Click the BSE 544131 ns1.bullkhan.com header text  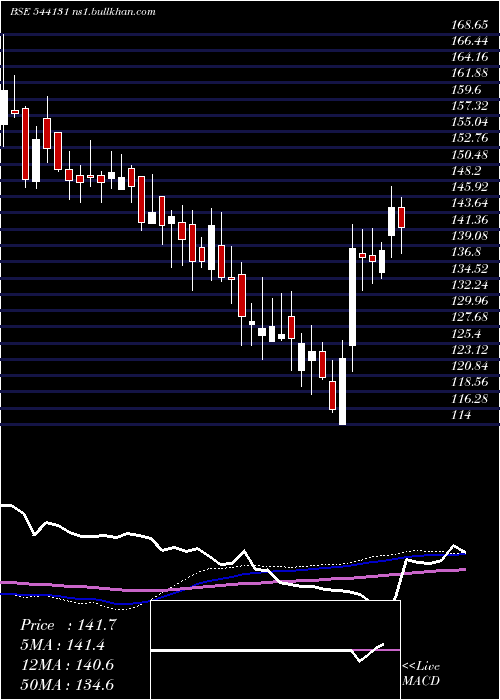pos(83,12)
